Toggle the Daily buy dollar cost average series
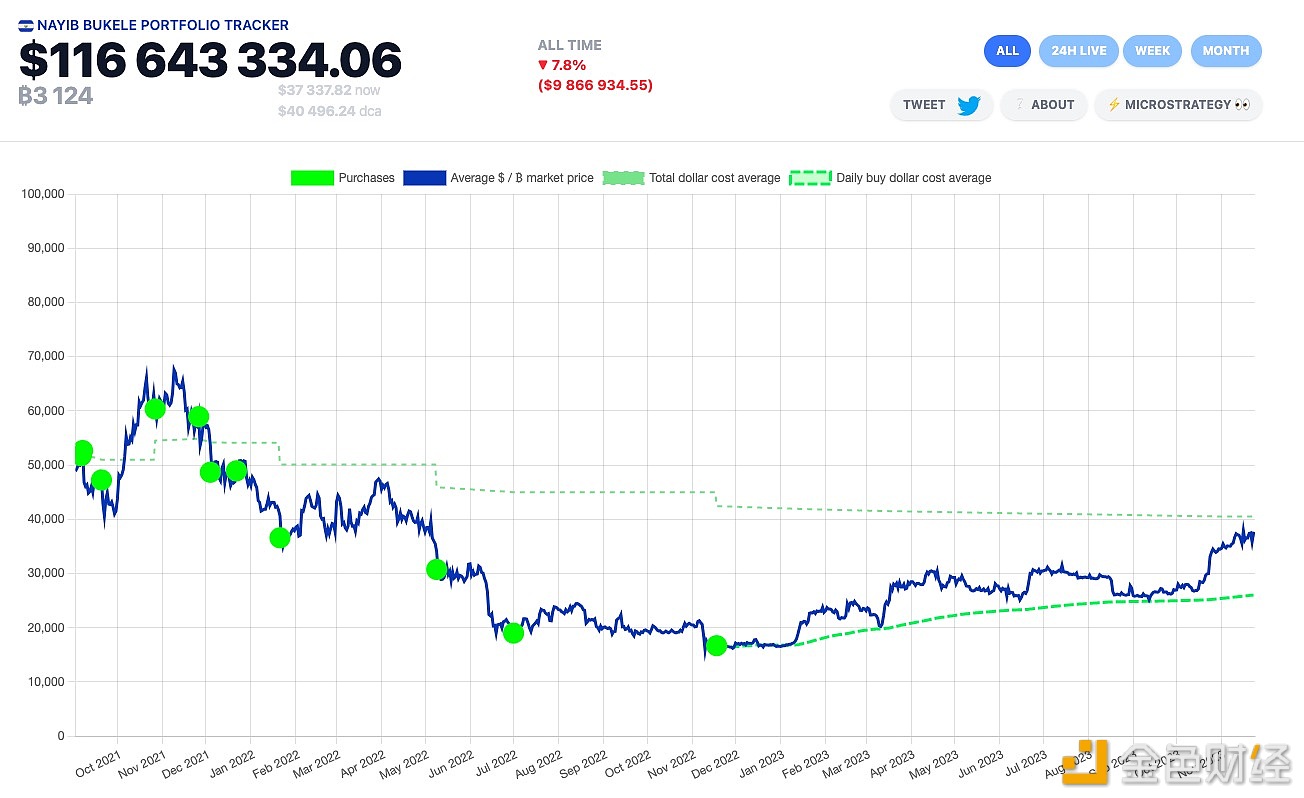 point(891,178)
